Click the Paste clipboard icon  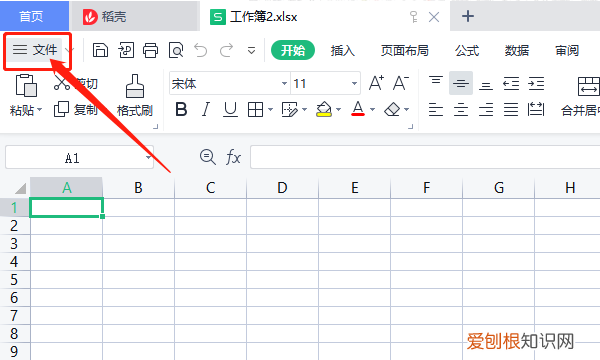tap(26, 85)
